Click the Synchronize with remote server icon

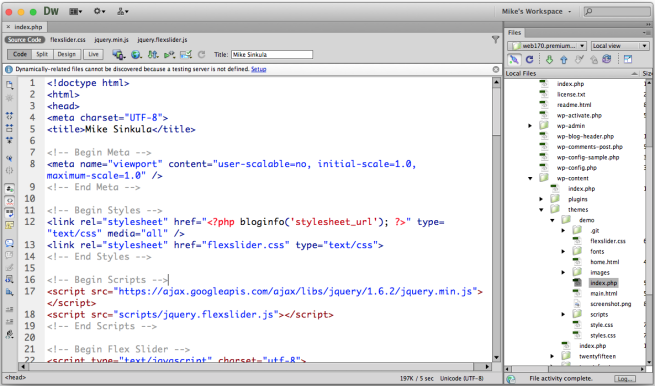pyautogui.click(x=607, y=60)
